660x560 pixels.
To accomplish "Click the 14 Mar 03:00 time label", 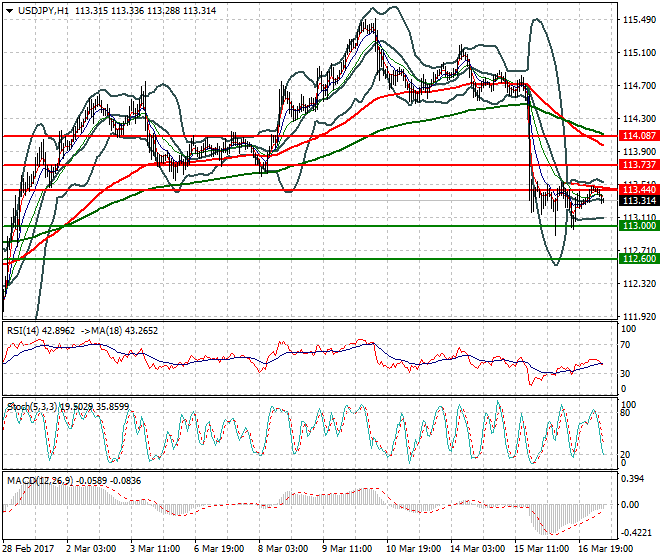I will (477, 549).
